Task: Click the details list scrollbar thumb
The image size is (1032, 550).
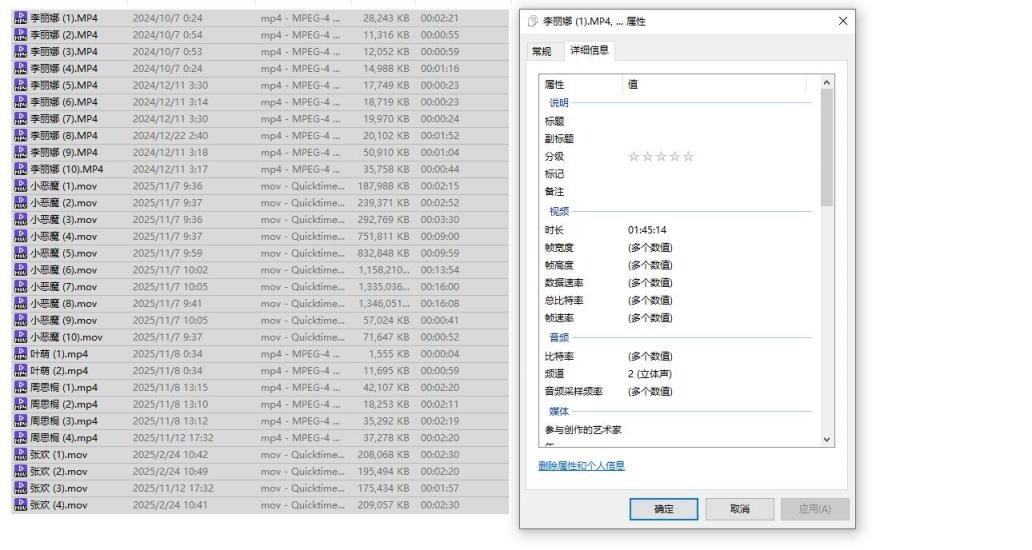Action: 826,148
